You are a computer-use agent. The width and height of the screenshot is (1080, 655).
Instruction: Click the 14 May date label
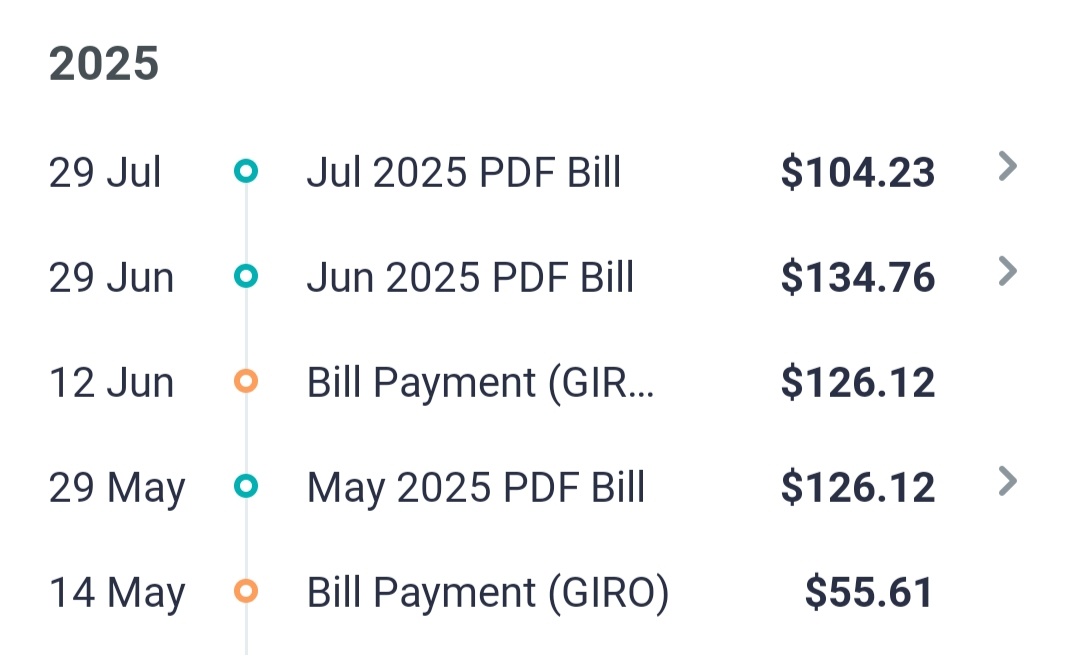(x=117, y=593)
